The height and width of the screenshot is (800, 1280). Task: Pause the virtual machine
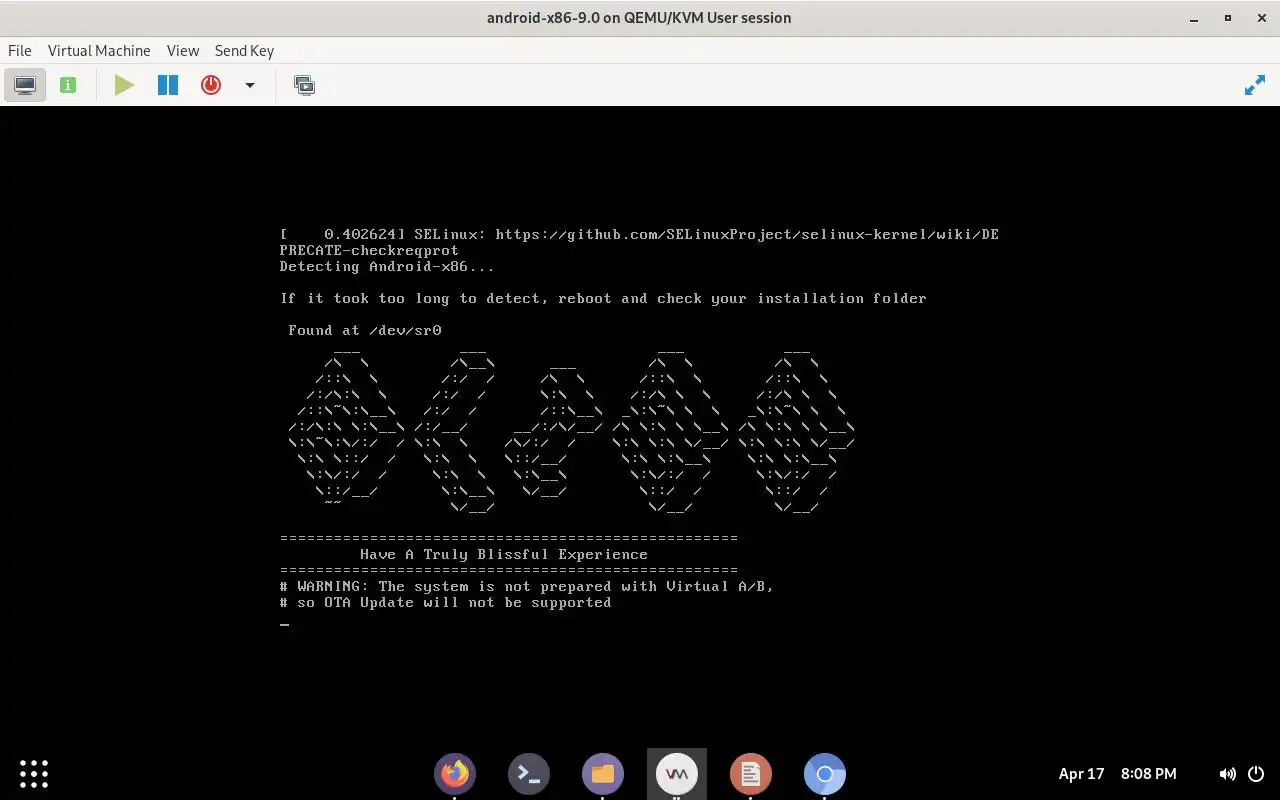(168, 85)
